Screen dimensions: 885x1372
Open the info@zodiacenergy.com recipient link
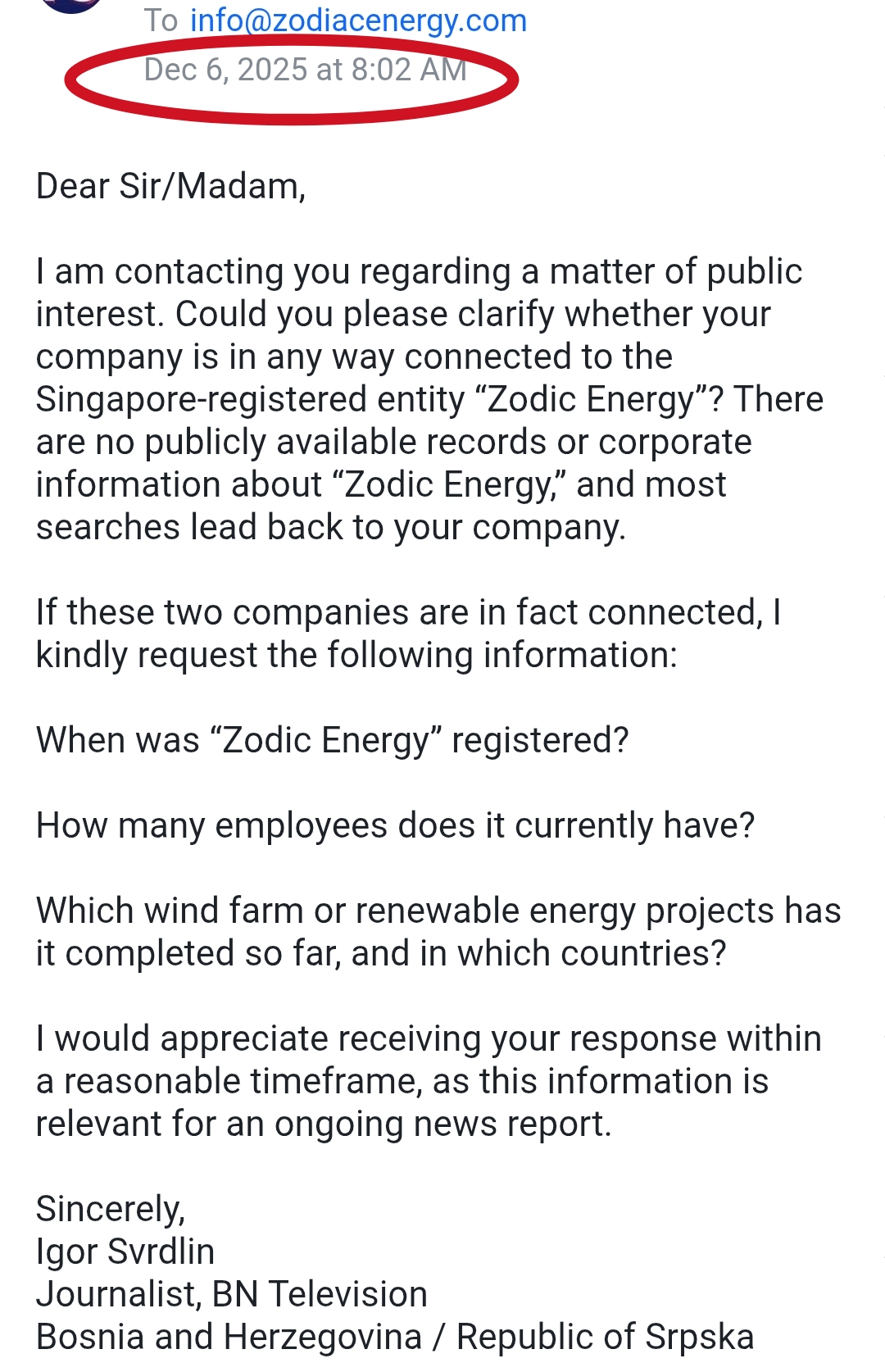tap(358, 20)
